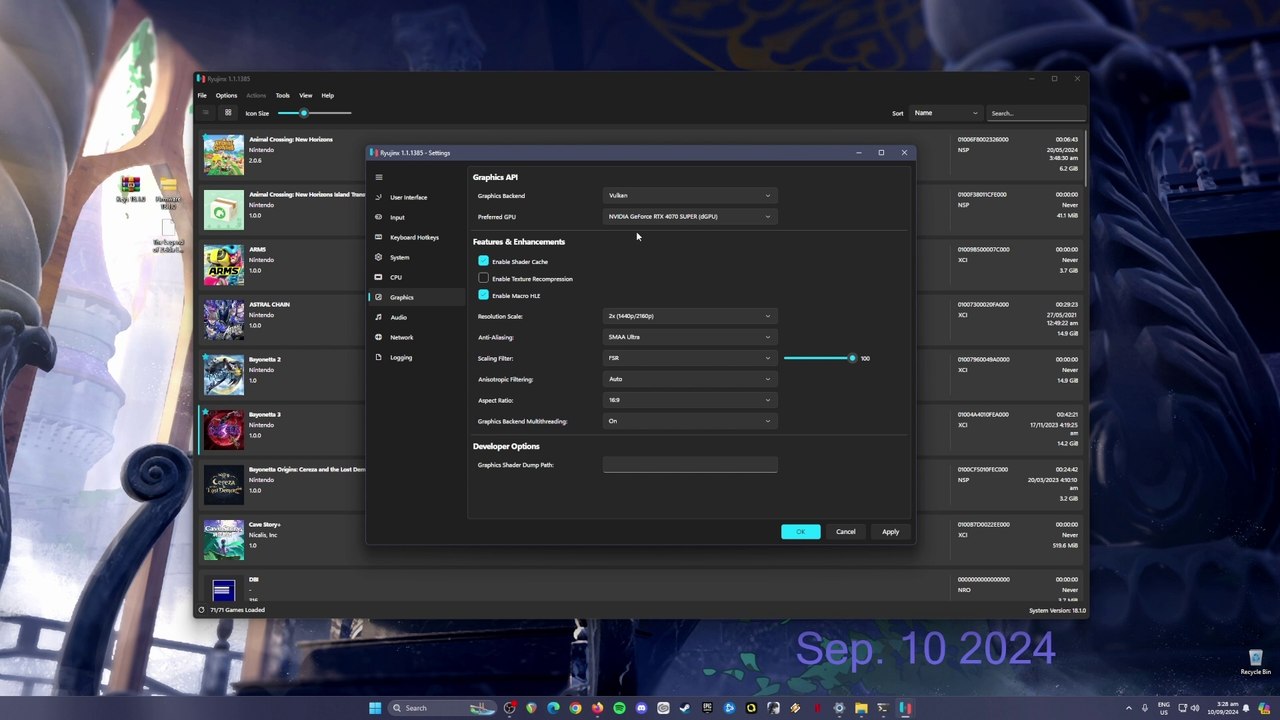Disable the Enable Shader Cache checkbox
Image resolution: width=1280 pixels, height=720 pixels.
click(x=484, y=261)
